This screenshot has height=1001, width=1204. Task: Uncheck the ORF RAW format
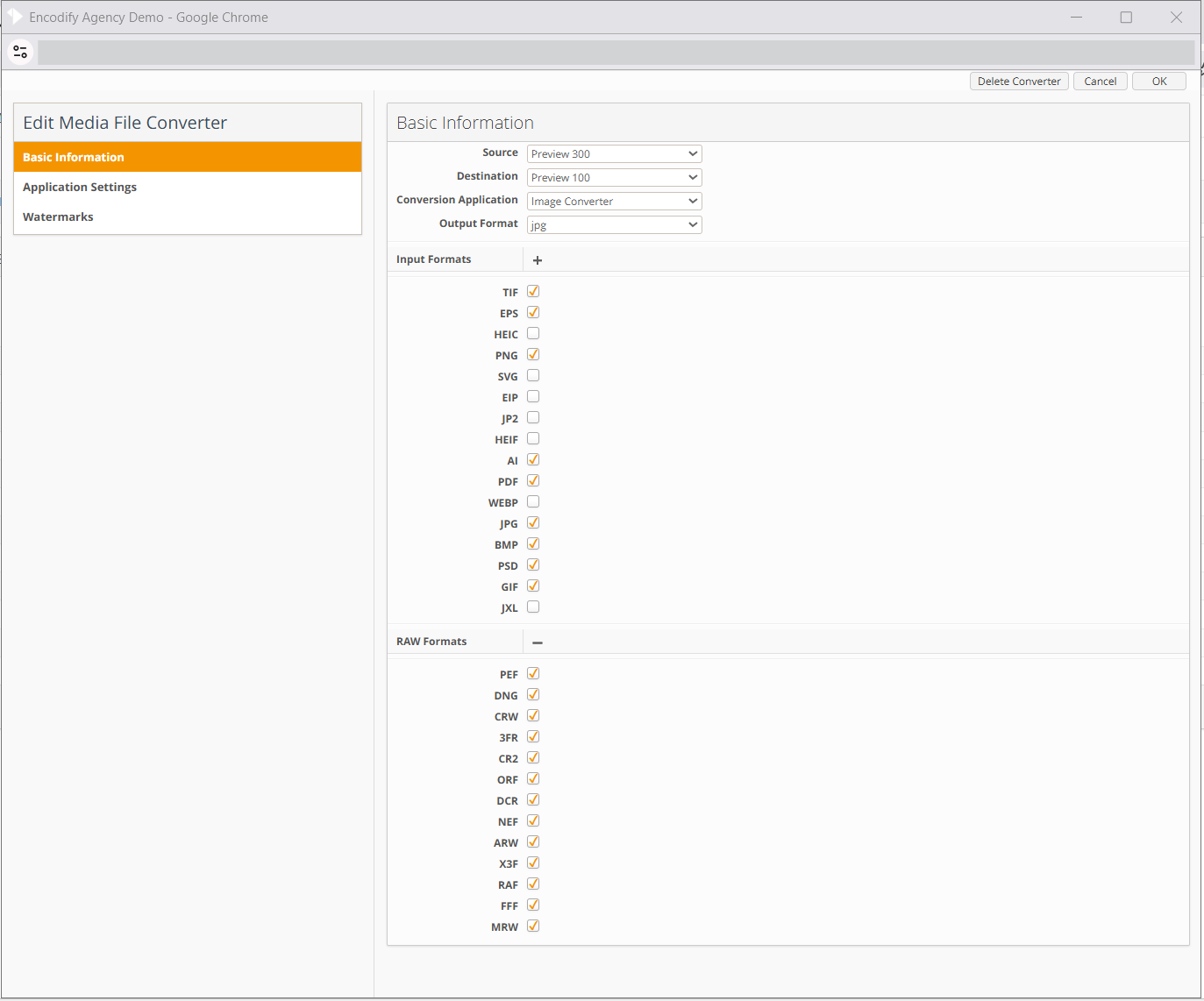click(x=533, y=778)
